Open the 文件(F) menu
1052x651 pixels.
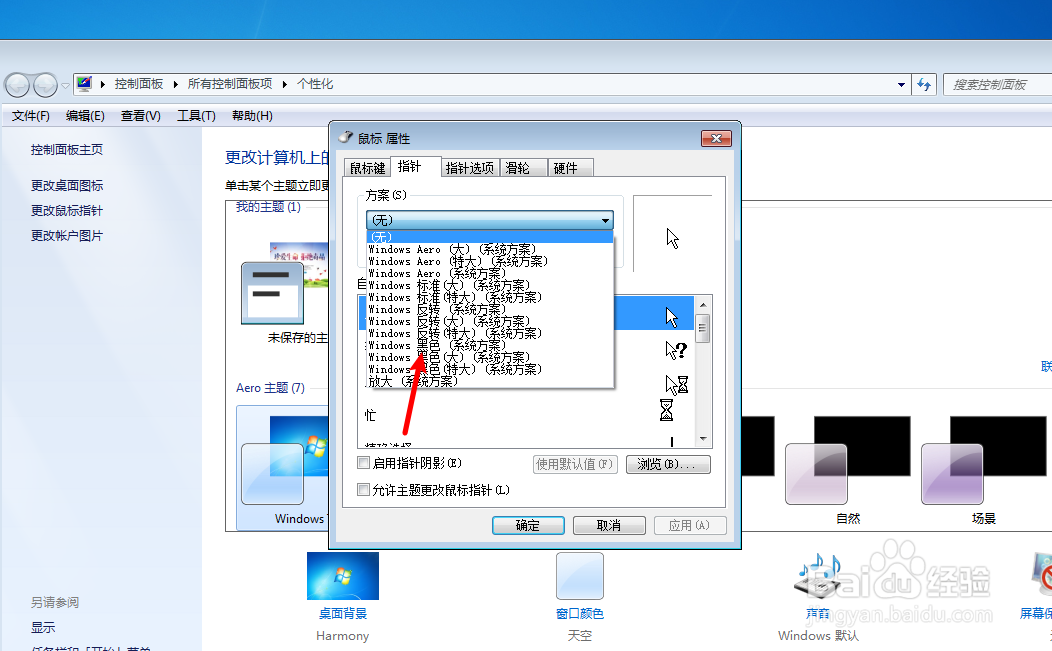[30, 115]
